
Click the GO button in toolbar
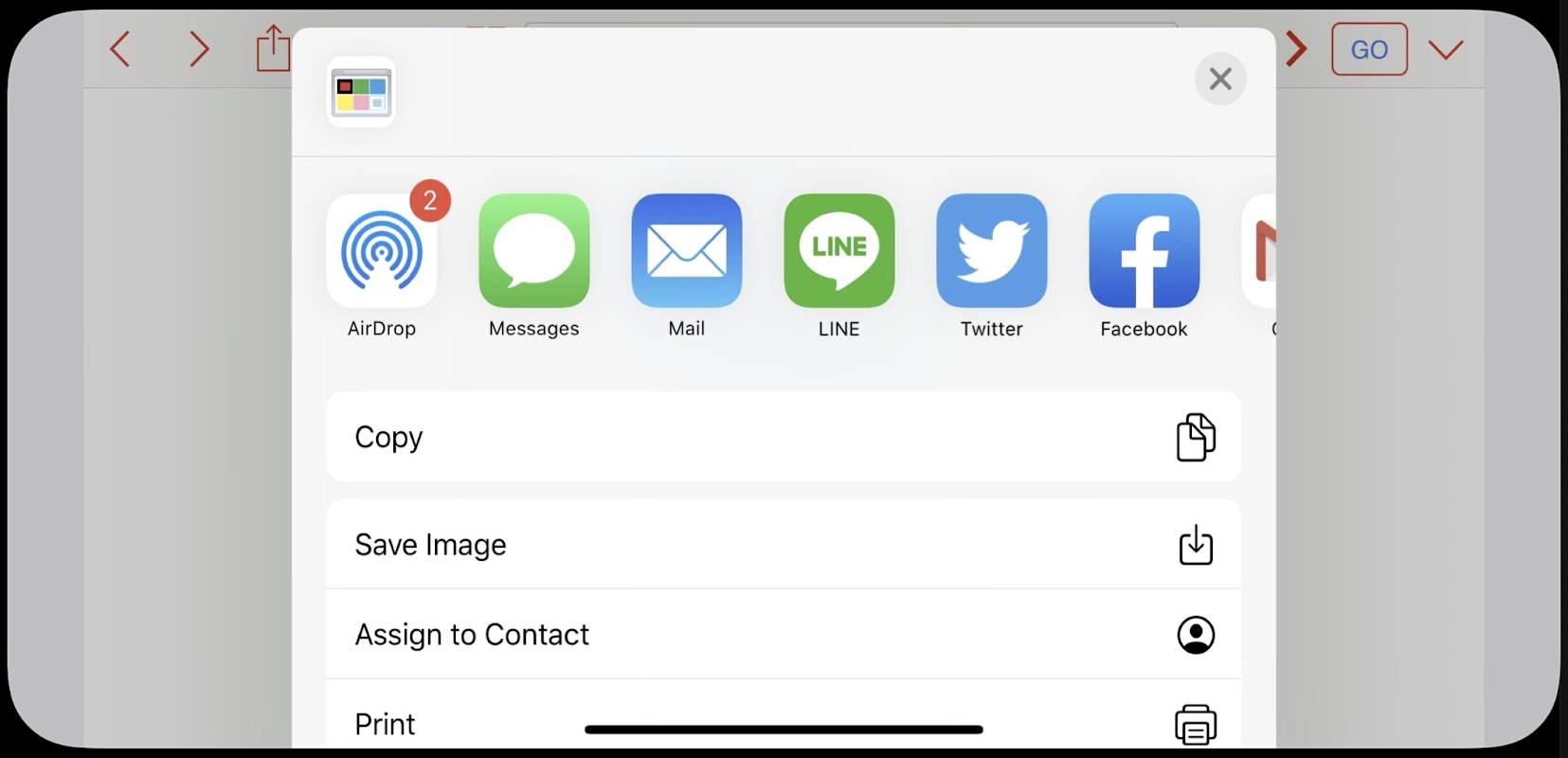pyautogui.click(x=1369, y=49)
